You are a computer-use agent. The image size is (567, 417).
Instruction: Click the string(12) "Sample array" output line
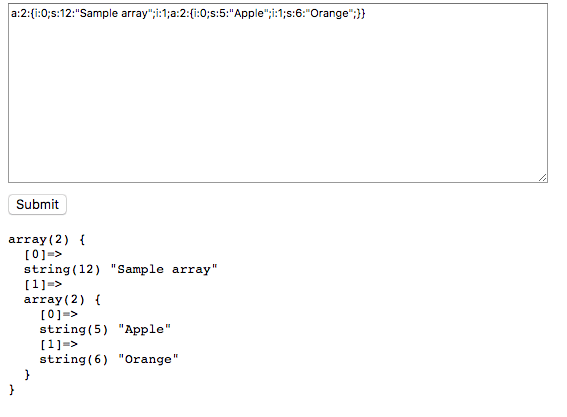pyautogui.click(x=120, y=269)
